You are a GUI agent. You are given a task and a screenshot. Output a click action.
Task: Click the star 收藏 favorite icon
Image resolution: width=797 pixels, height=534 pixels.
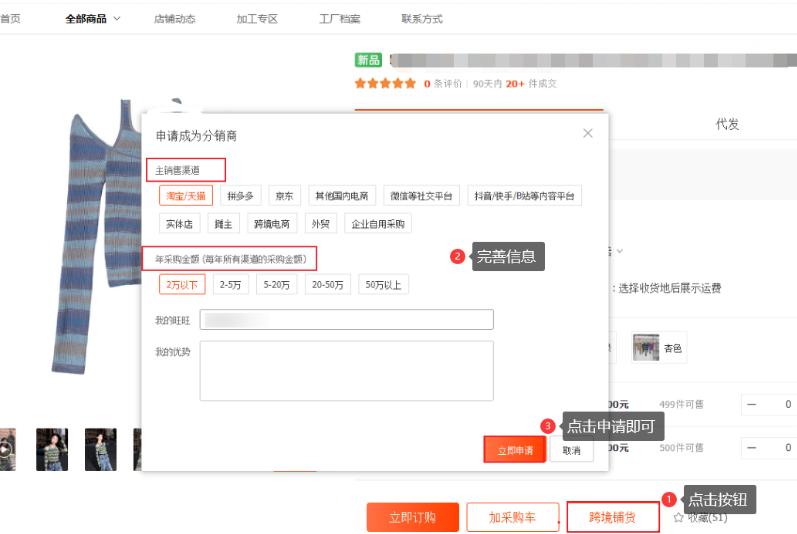point(679,517)
